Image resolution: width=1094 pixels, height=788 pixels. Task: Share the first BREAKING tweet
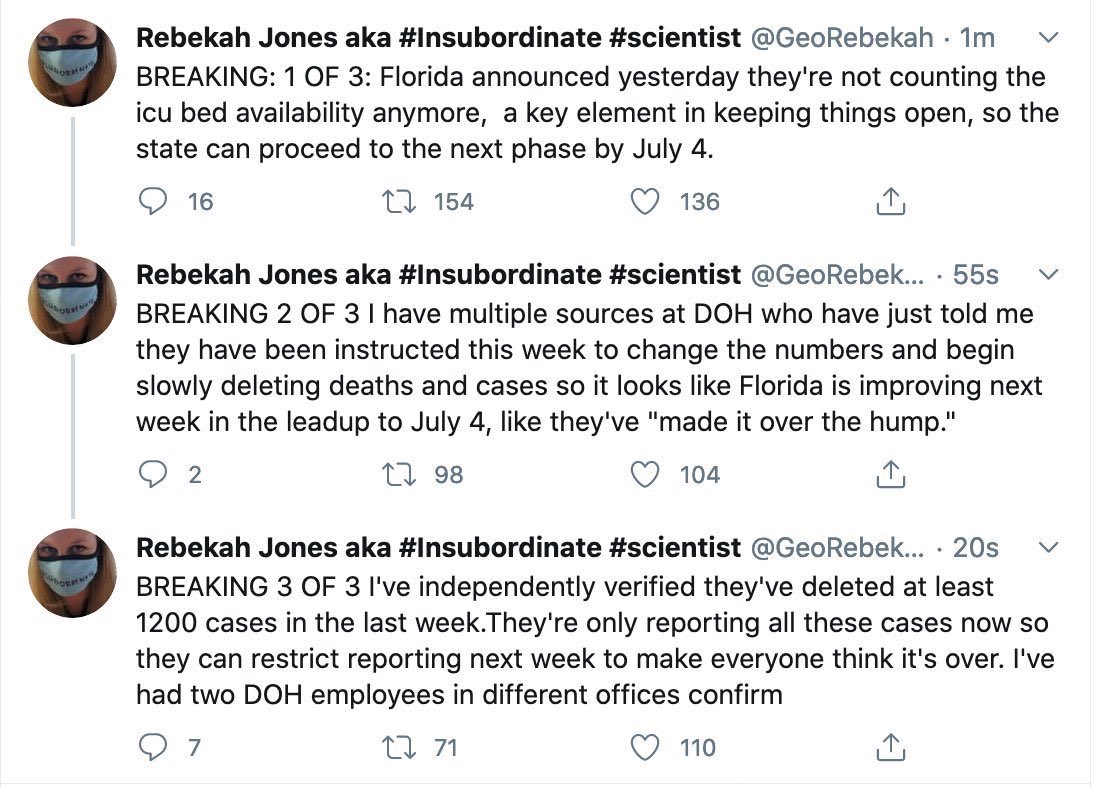pos(889,202)
